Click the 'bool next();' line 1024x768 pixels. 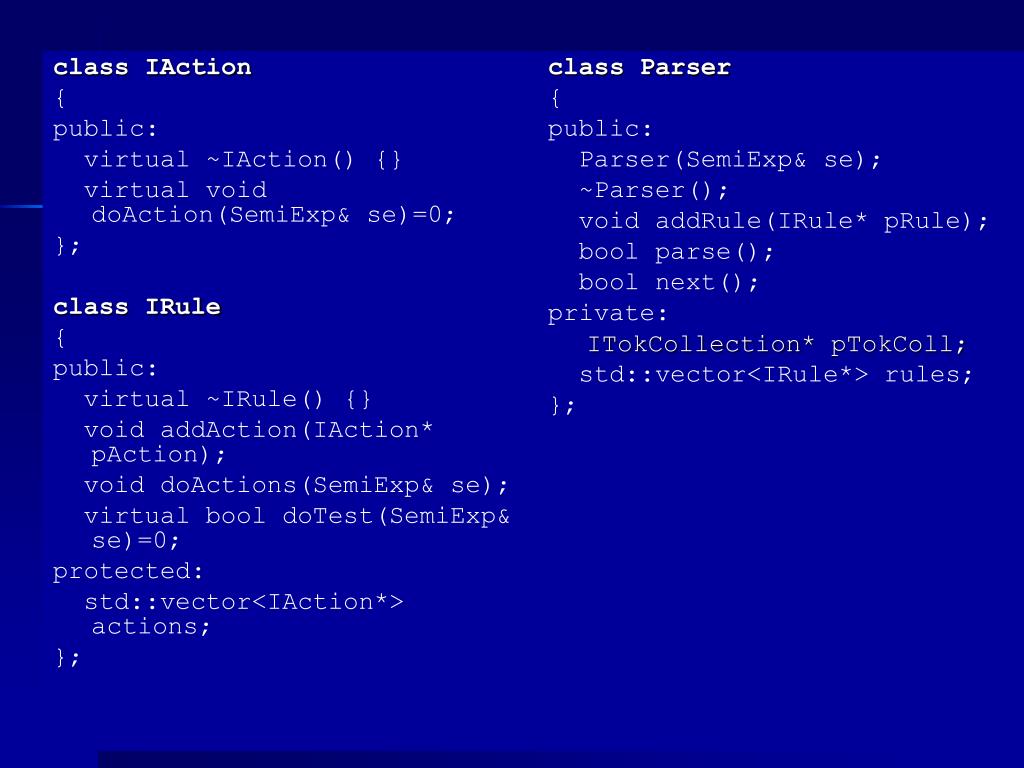(669, 282)
